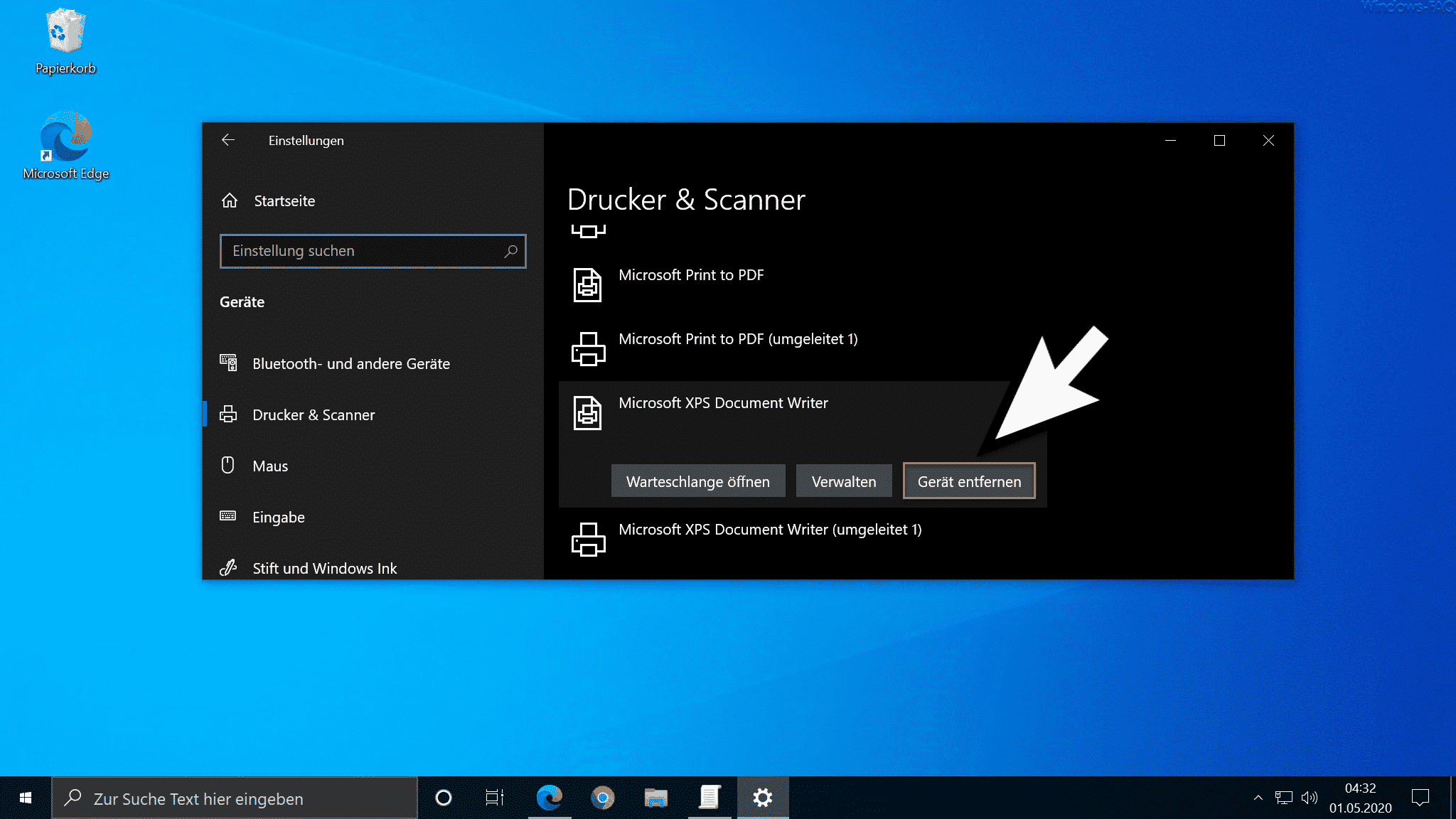Open the Maus settings page

[270, 466]
